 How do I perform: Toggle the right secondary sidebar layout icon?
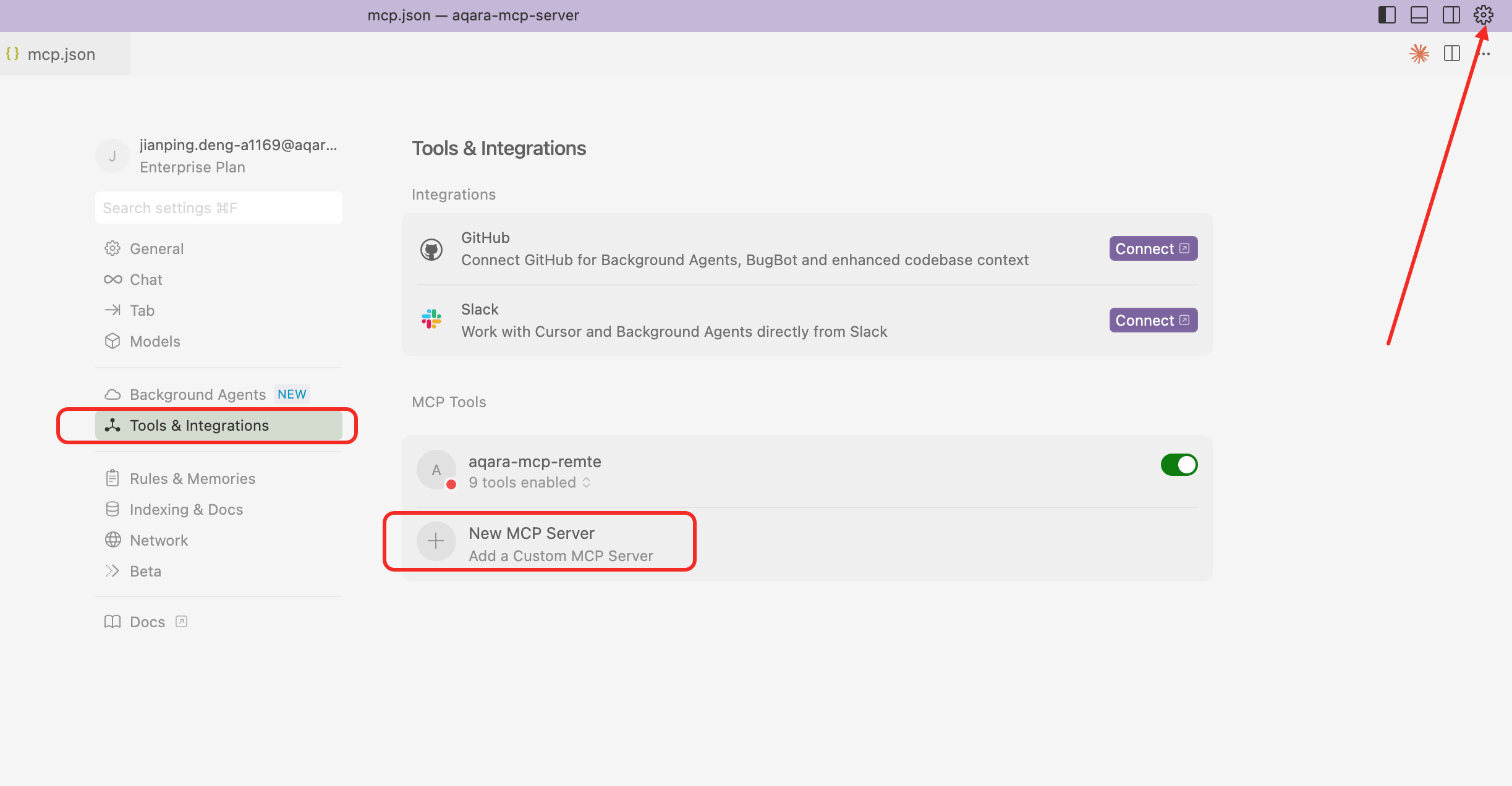(x=1451, y=15)
